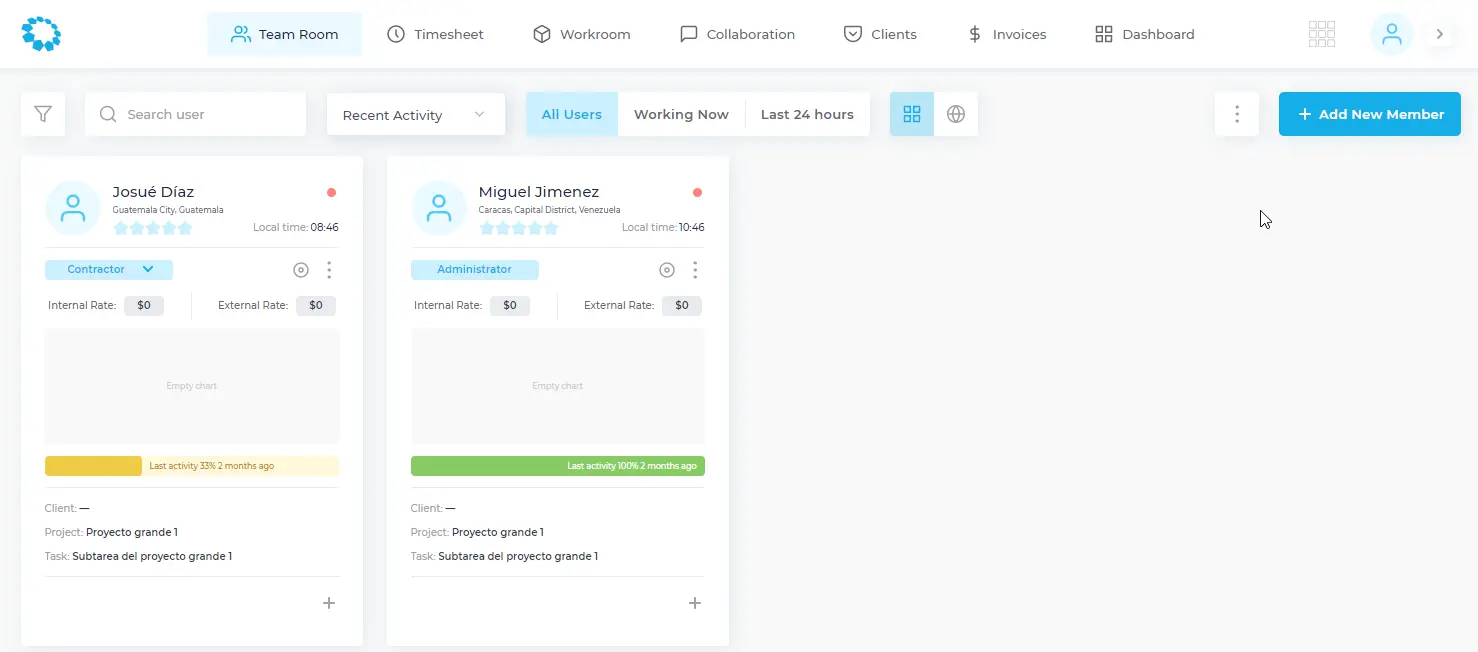
Task: Click the filter funnel icon
Action: [43, 114]
